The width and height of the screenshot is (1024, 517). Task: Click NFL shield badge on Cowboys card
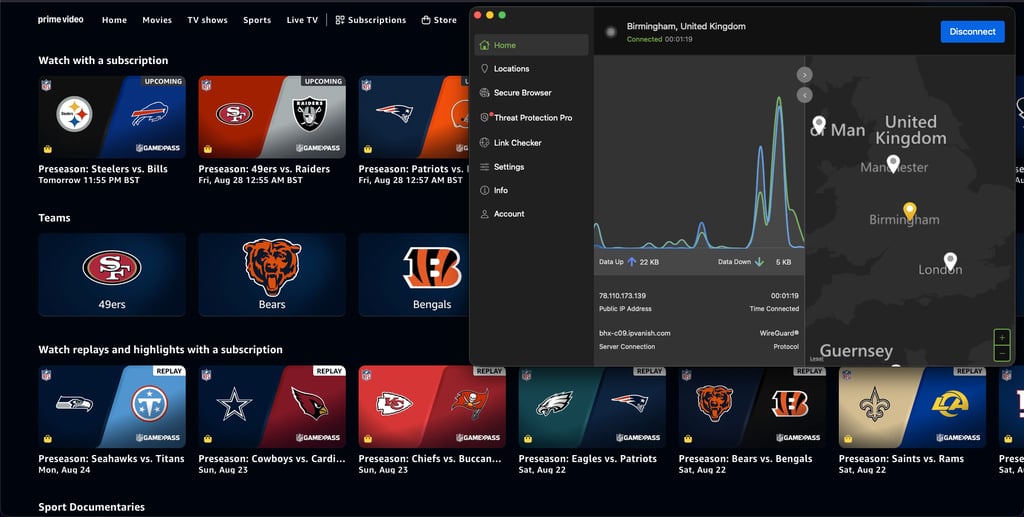click(206, 375)
